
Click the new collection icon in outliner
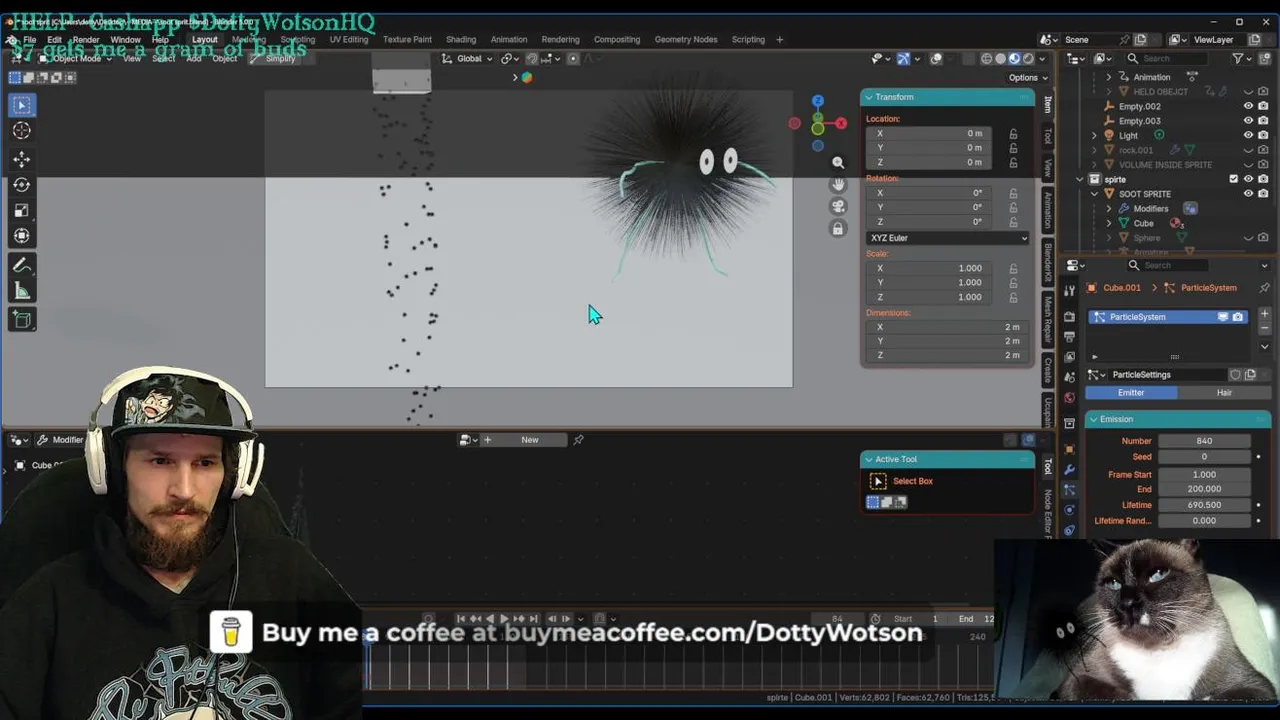click(1263, 59)
